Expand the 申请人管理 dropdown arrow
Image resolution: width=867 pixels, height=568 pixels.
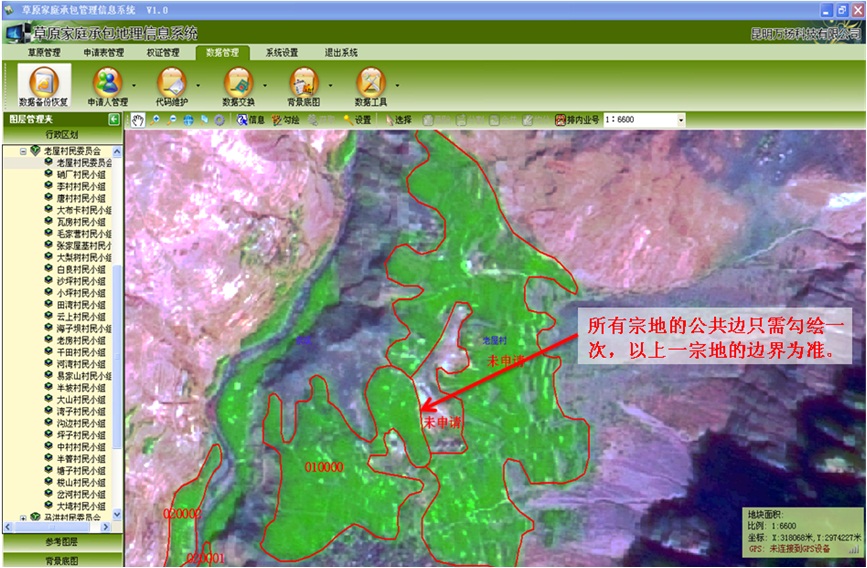(x=133, y=84)
